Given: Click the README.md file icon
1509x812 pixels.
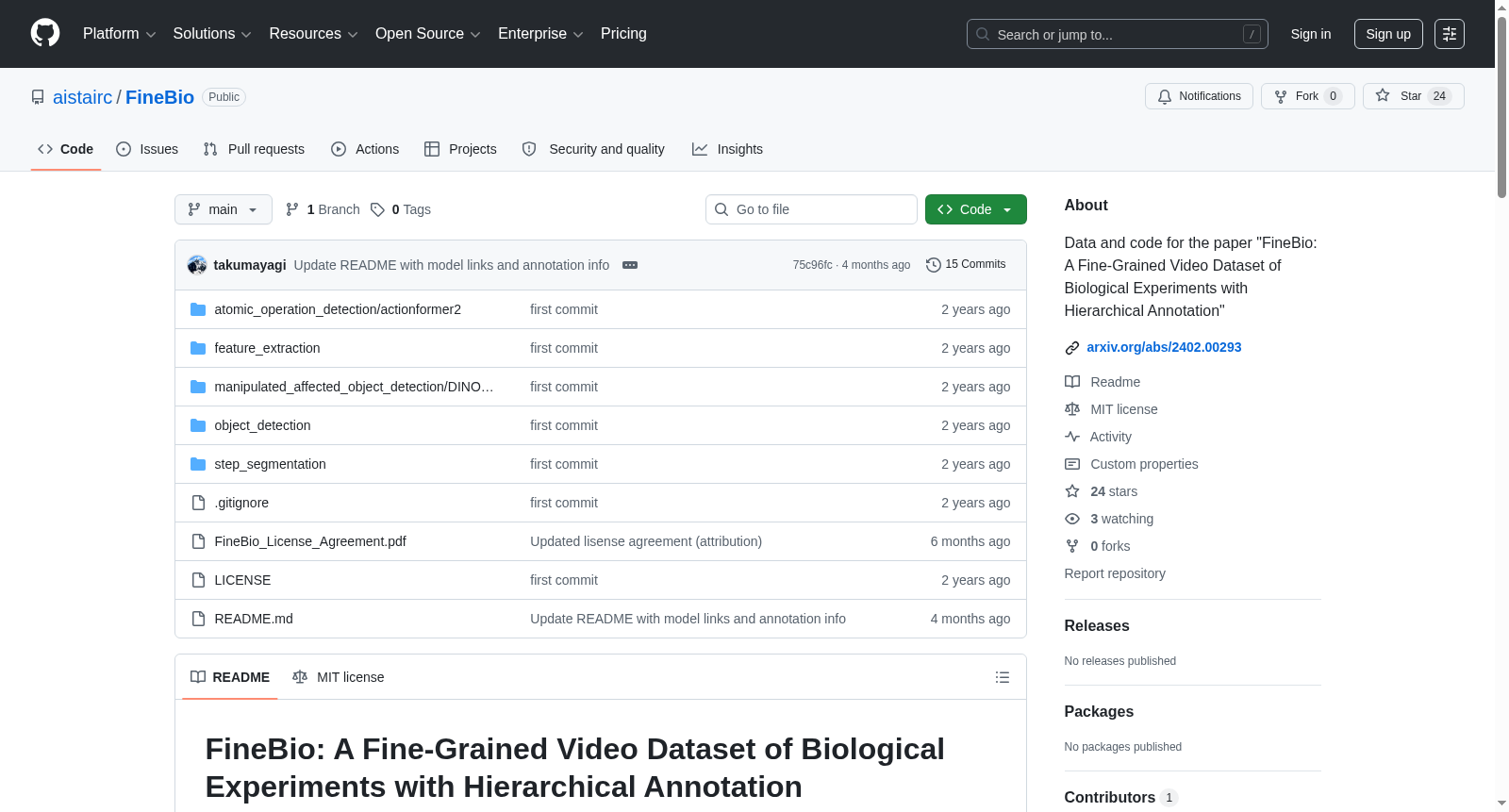Looking at the screenshot, I should point(198,619).
